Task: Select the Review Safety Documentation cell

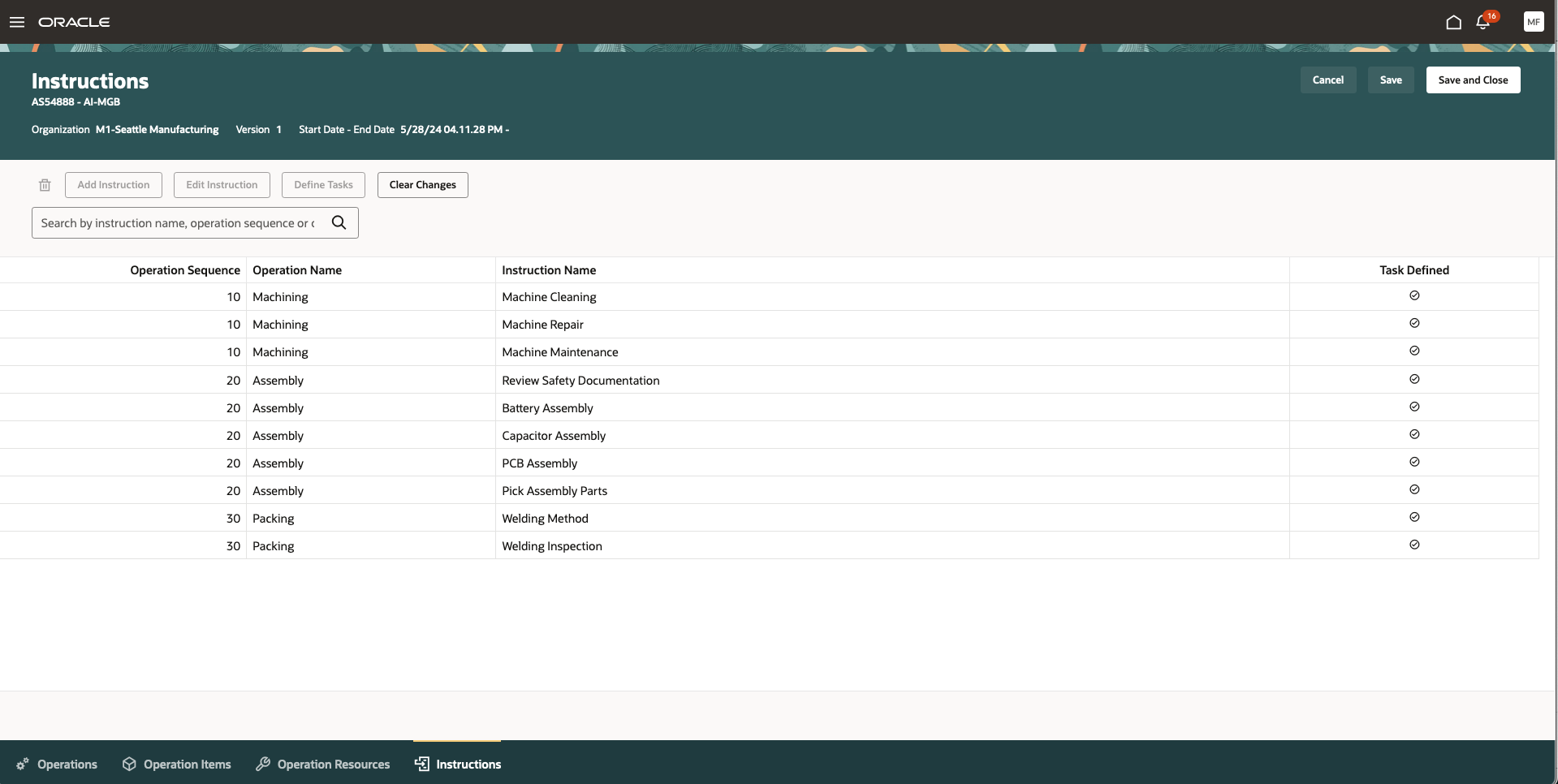Action: tap(892, 381)
